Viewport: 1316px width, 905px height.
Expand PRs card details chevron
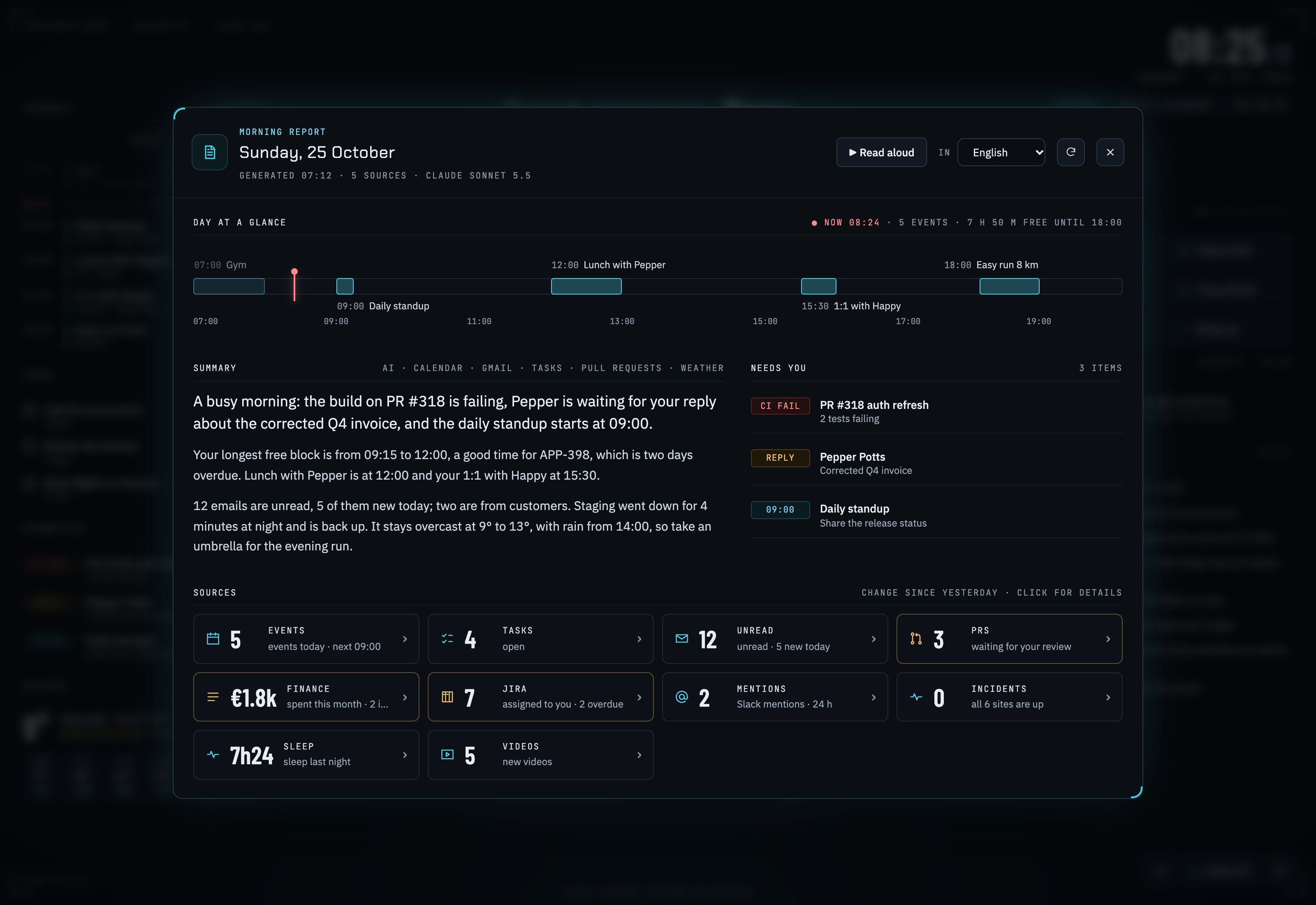1108,639
